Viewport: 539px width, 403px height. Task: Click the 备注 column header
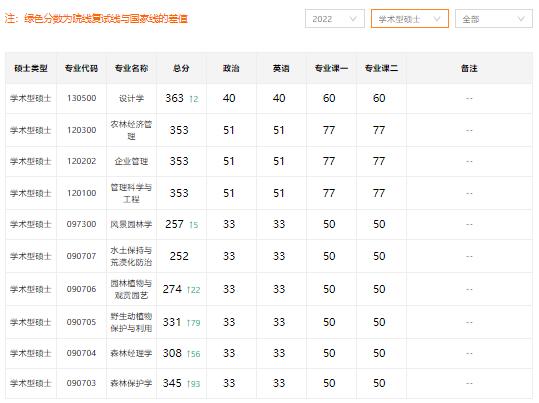point(469,68)
